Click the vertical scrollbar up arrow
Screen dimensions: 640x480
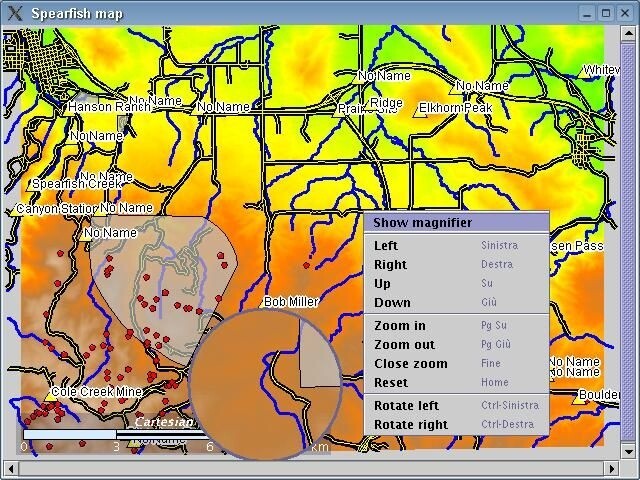[629, 34]
